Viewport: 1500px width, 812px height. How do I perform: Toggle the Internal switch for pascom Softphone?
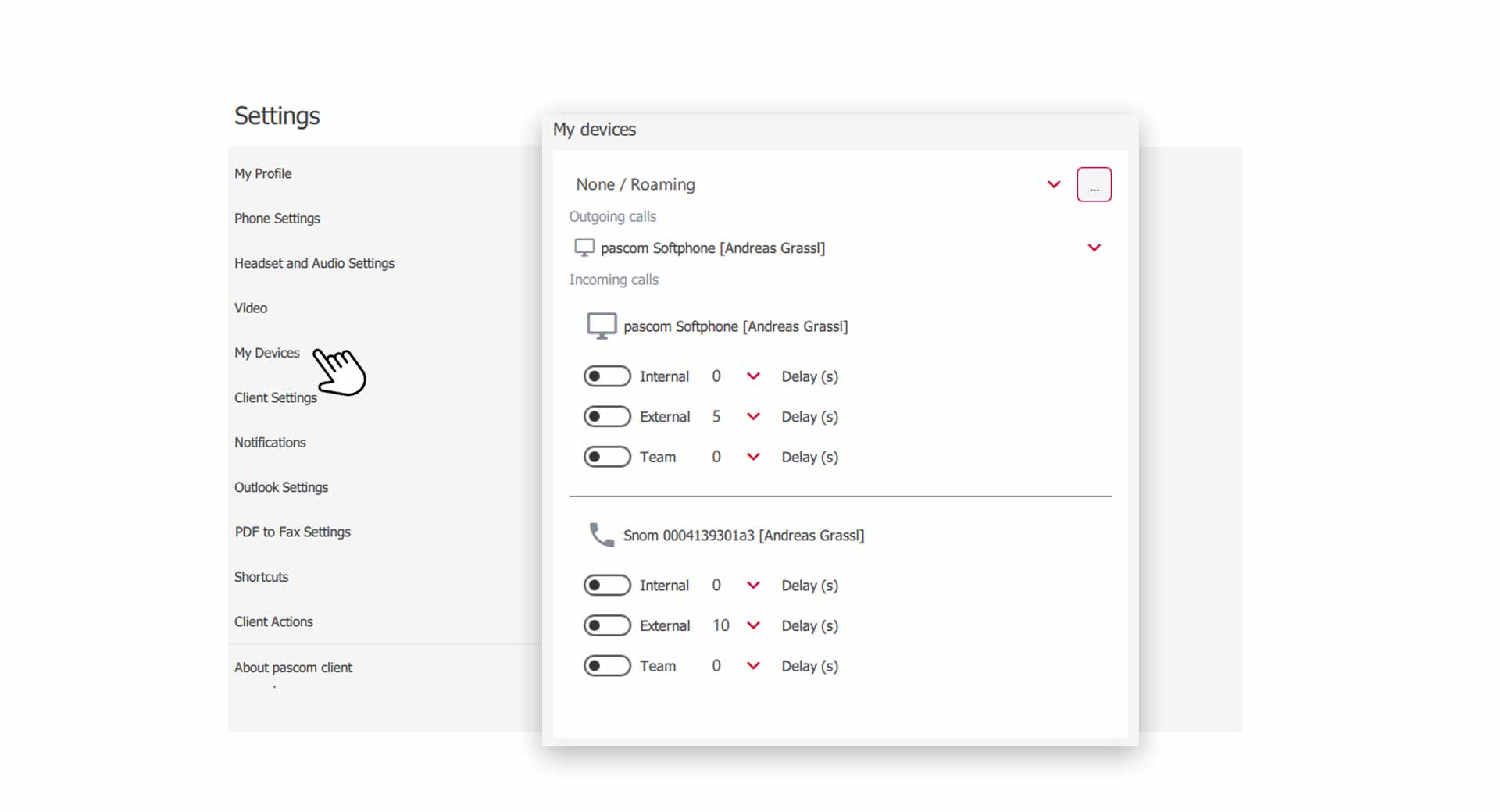point(607,376)
